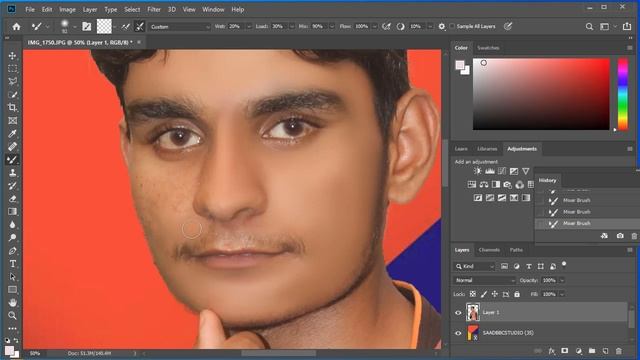
Task: Select the Gradient tool
Action: (x=13, y=211)
